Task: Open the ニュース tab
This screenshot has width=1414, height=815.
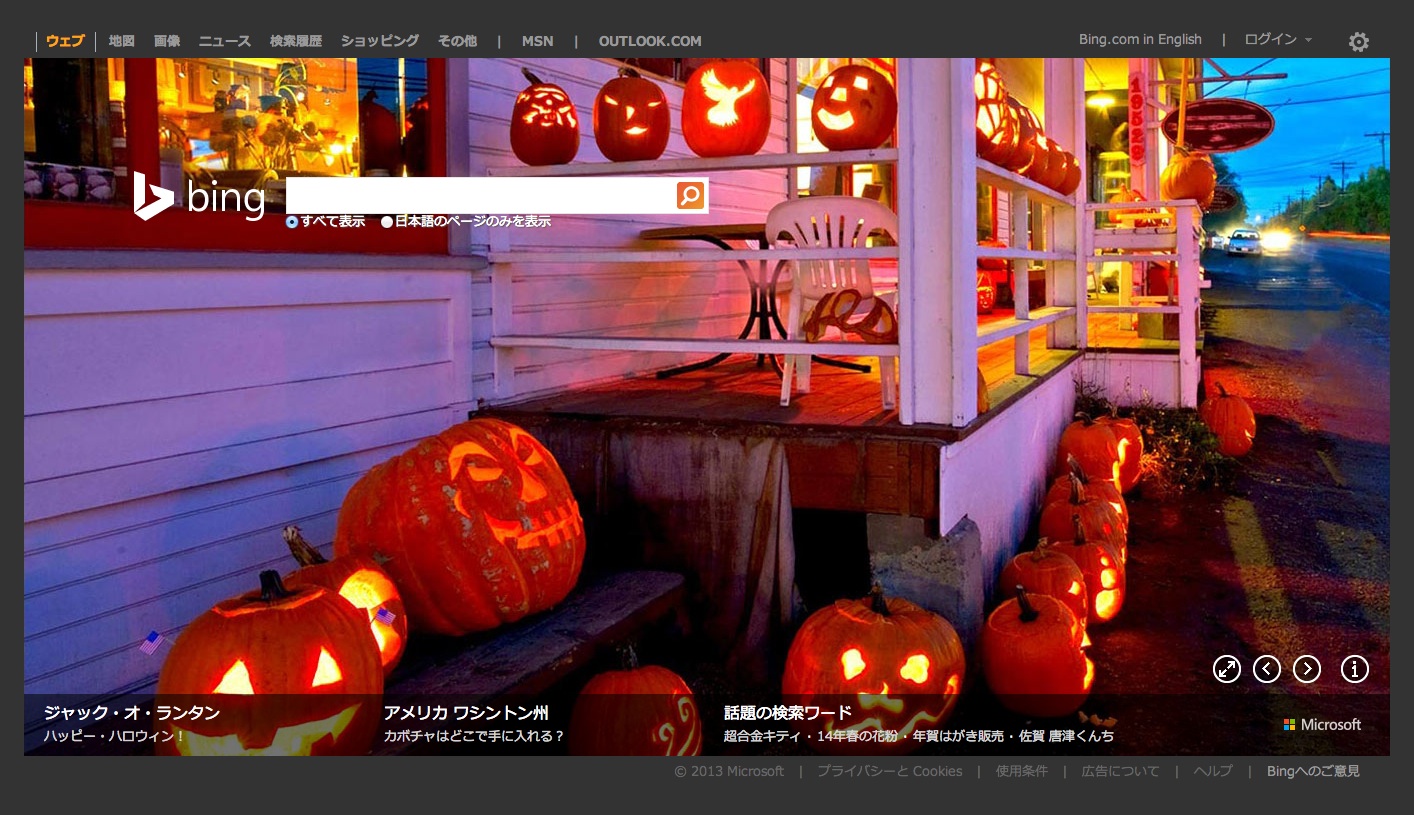Action: pos(225,41)
